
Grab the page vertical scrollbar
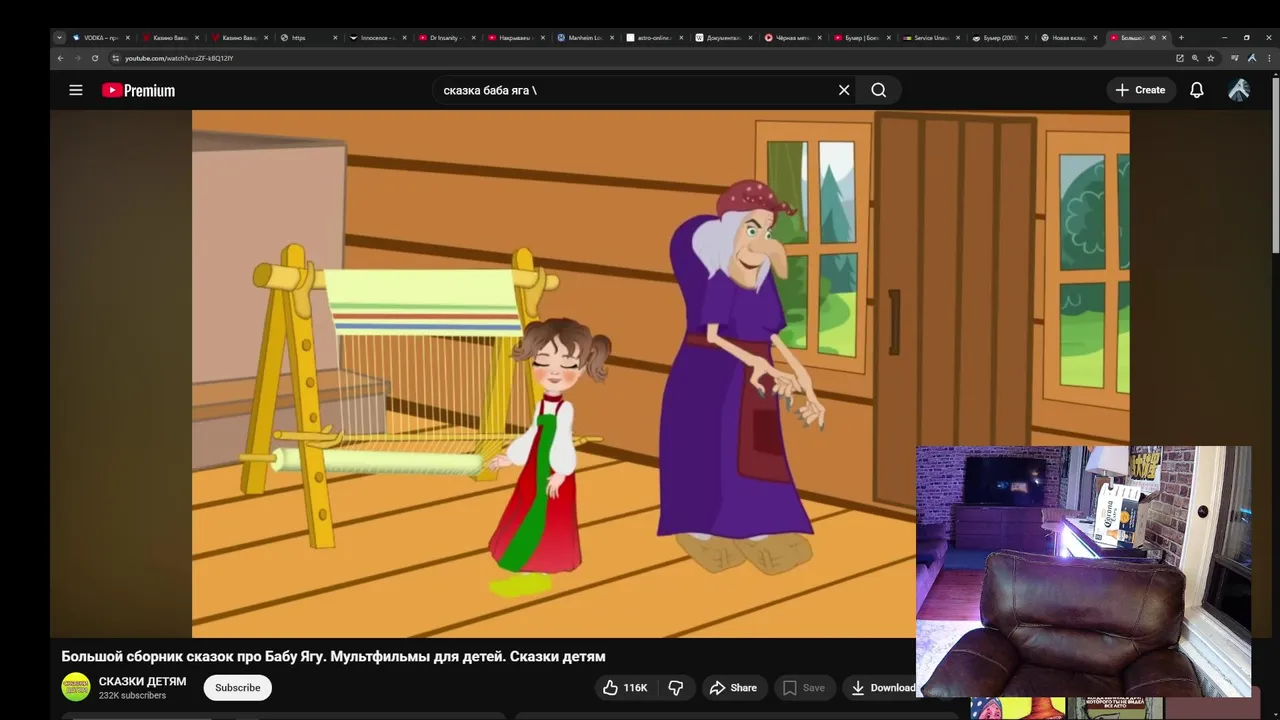point(1275,165)
